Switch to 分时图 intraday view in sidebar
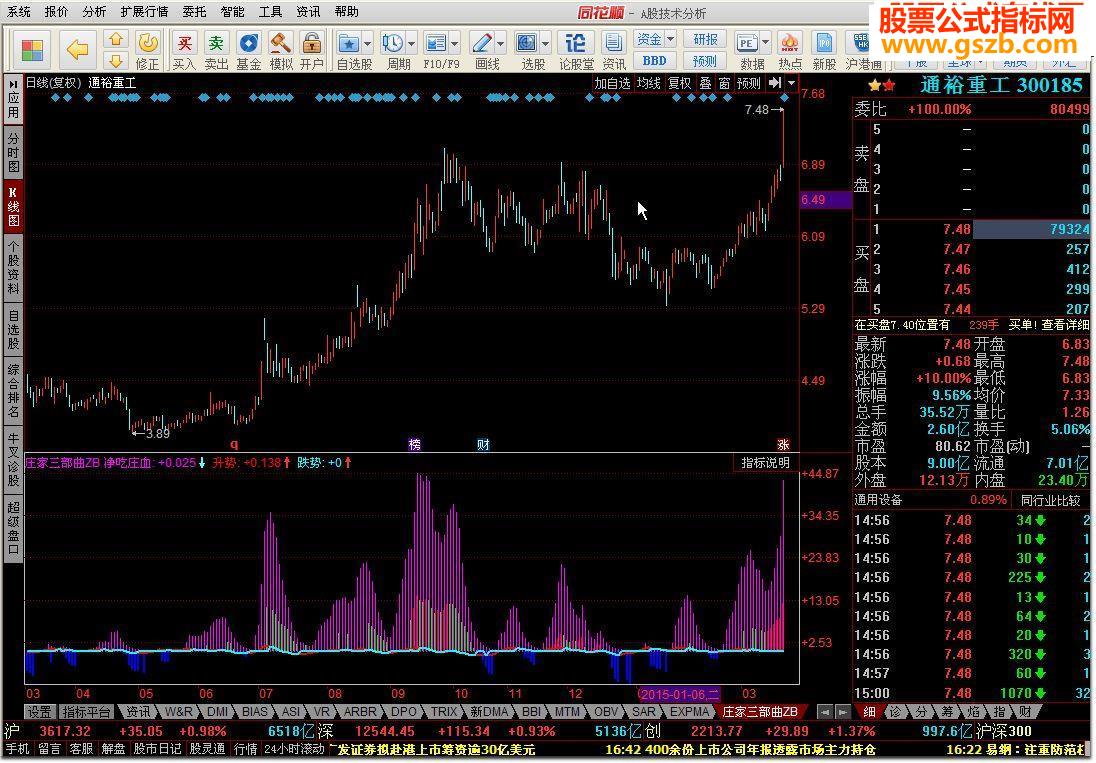Viewport: 1096px width, 763px height. click(x=13, y=152)
